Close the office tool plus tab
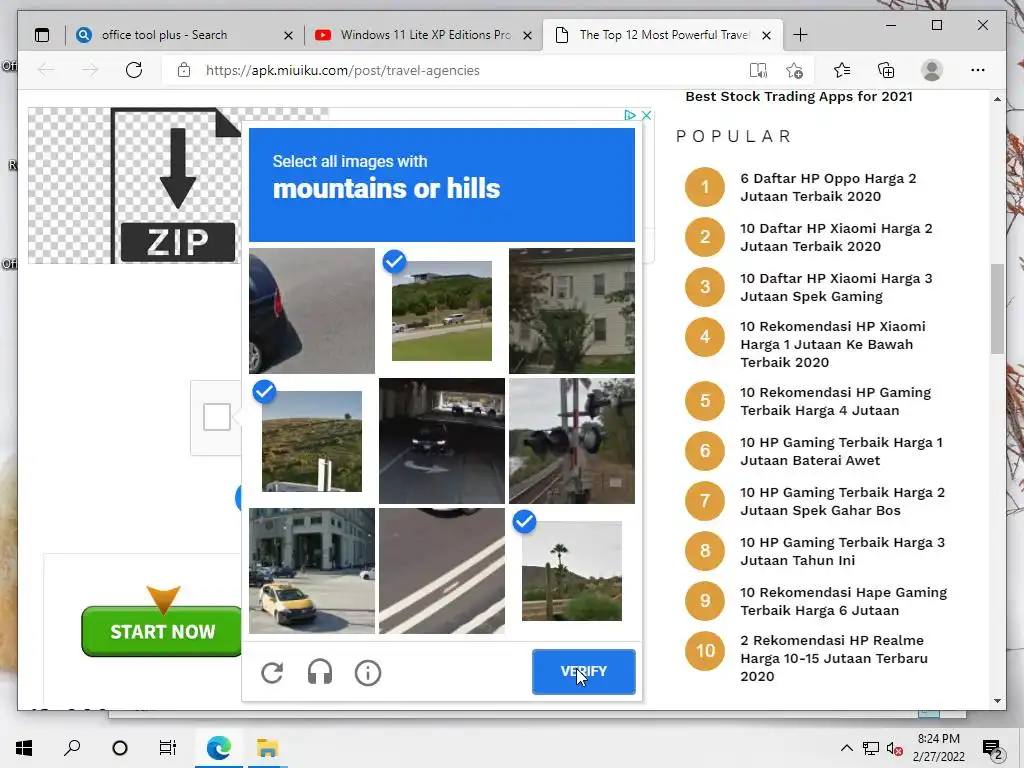The width and height of the screenshot is (1024, 768). pos(288,35)
